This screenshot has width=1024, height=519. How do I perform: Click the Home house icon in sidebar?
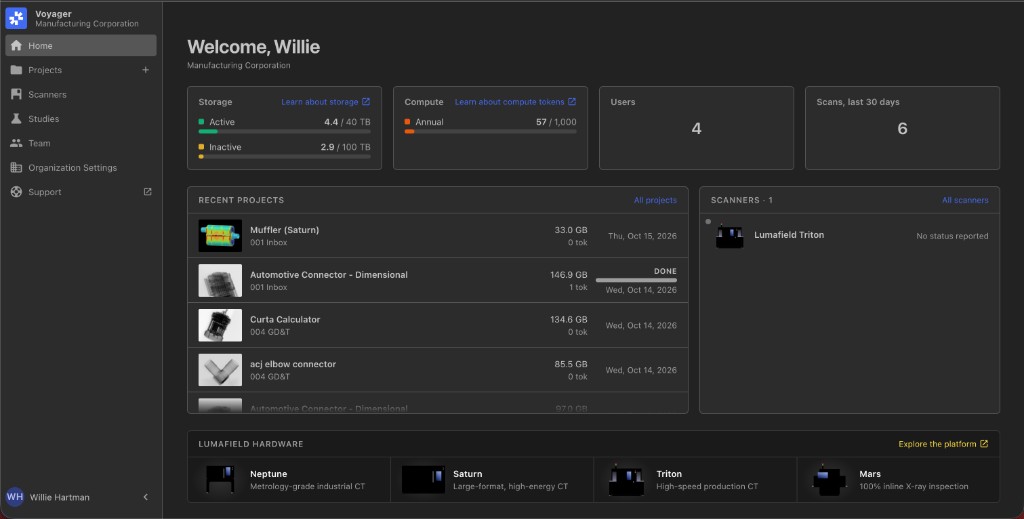click(16, 46)
